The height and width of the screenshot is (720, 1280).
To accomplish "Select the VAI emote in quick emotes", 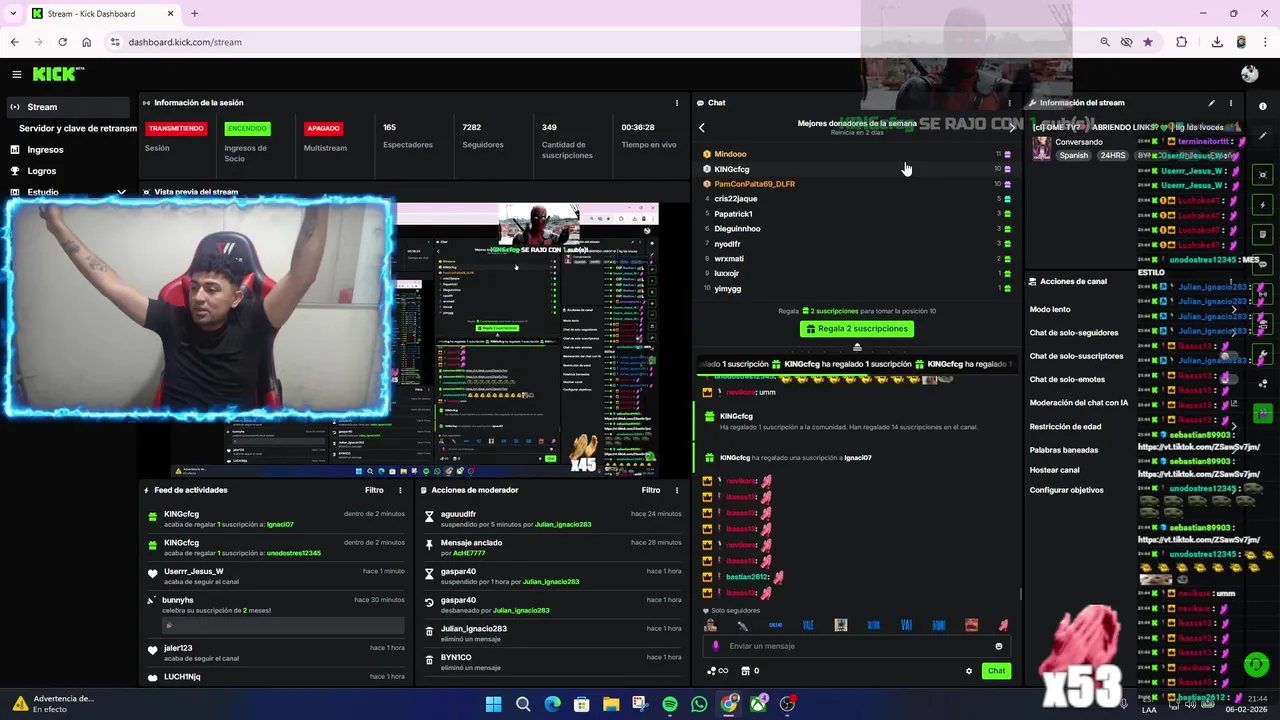I will tap(906, 625).
